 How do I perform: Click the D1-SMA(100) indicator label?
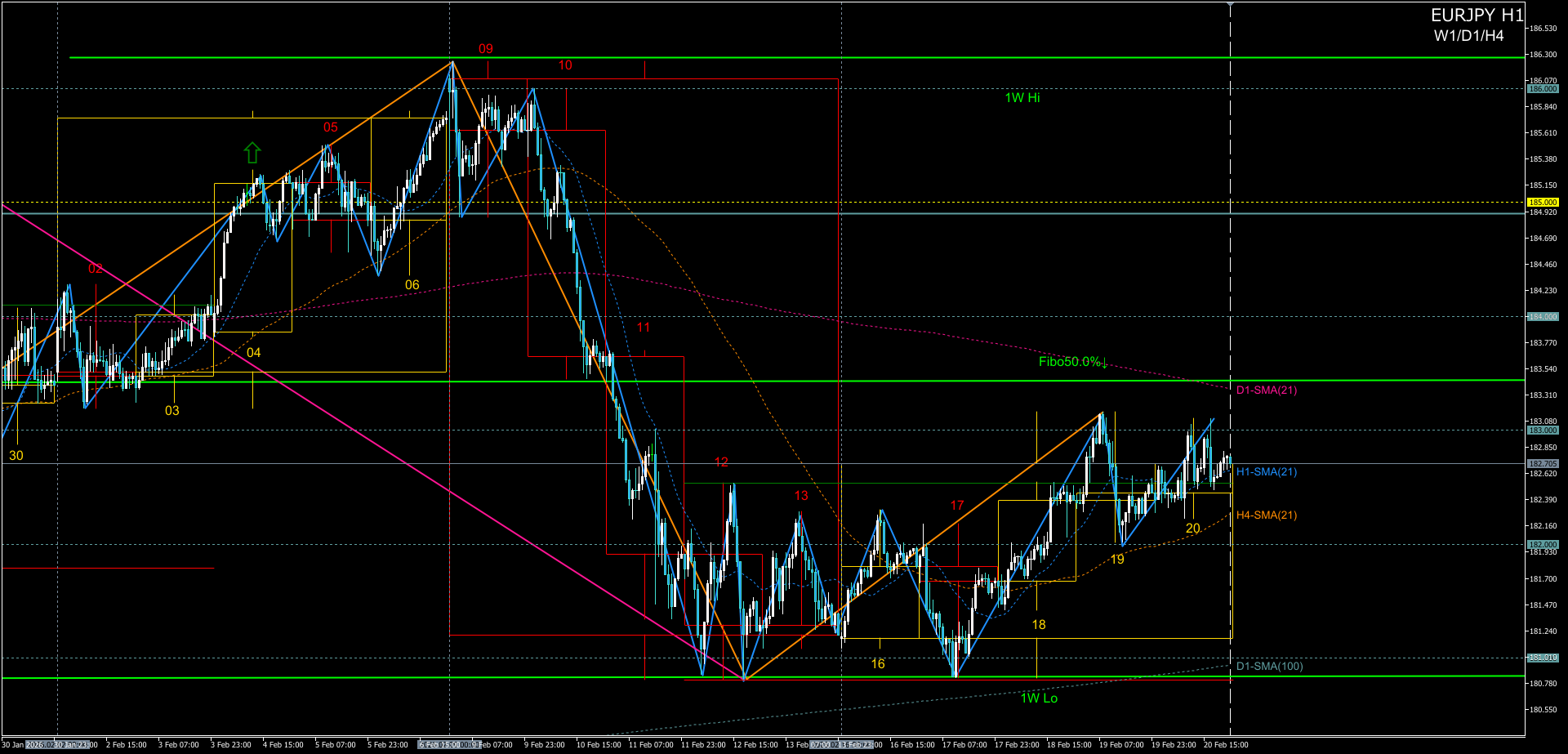pyautogui.click(x=1269, y=667)
